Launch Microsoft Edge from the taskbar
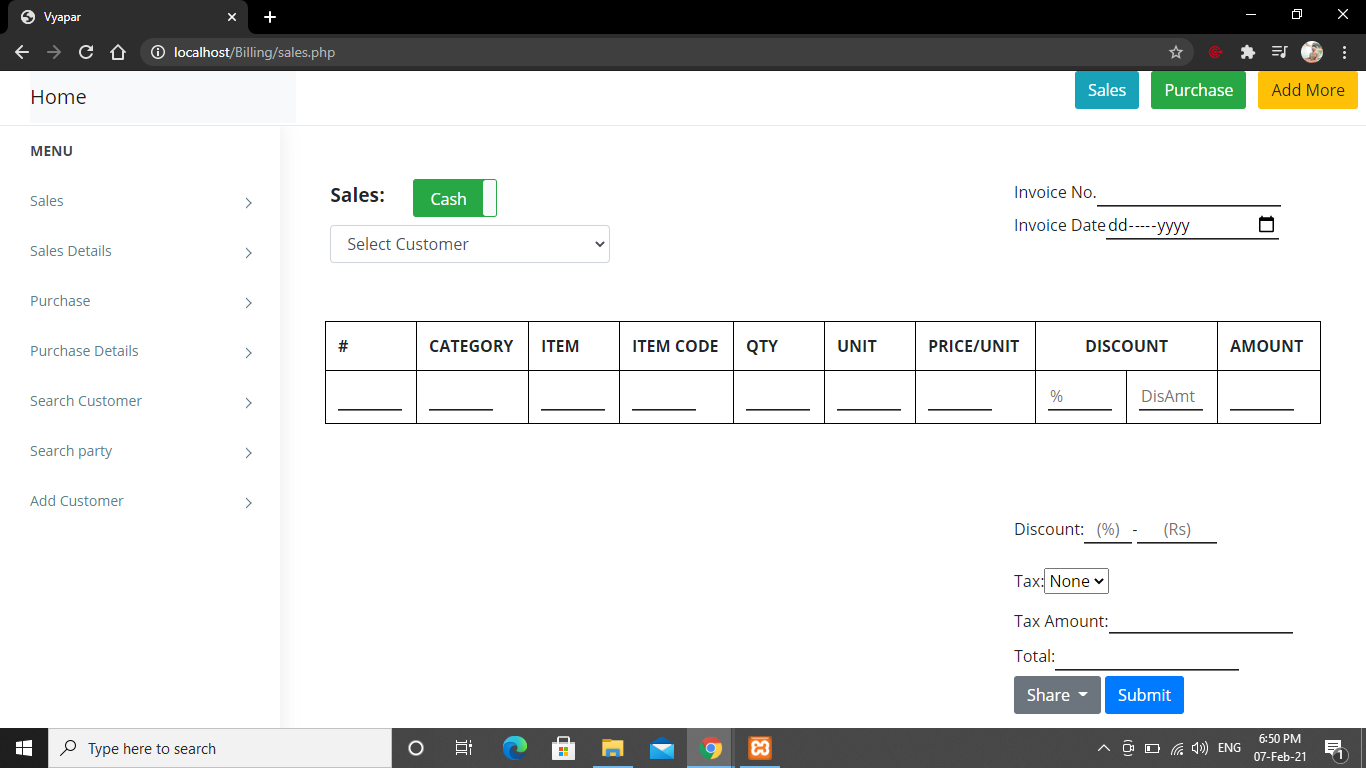The height and width of the screenshot is (768, 1366). [x=515, y=748]
